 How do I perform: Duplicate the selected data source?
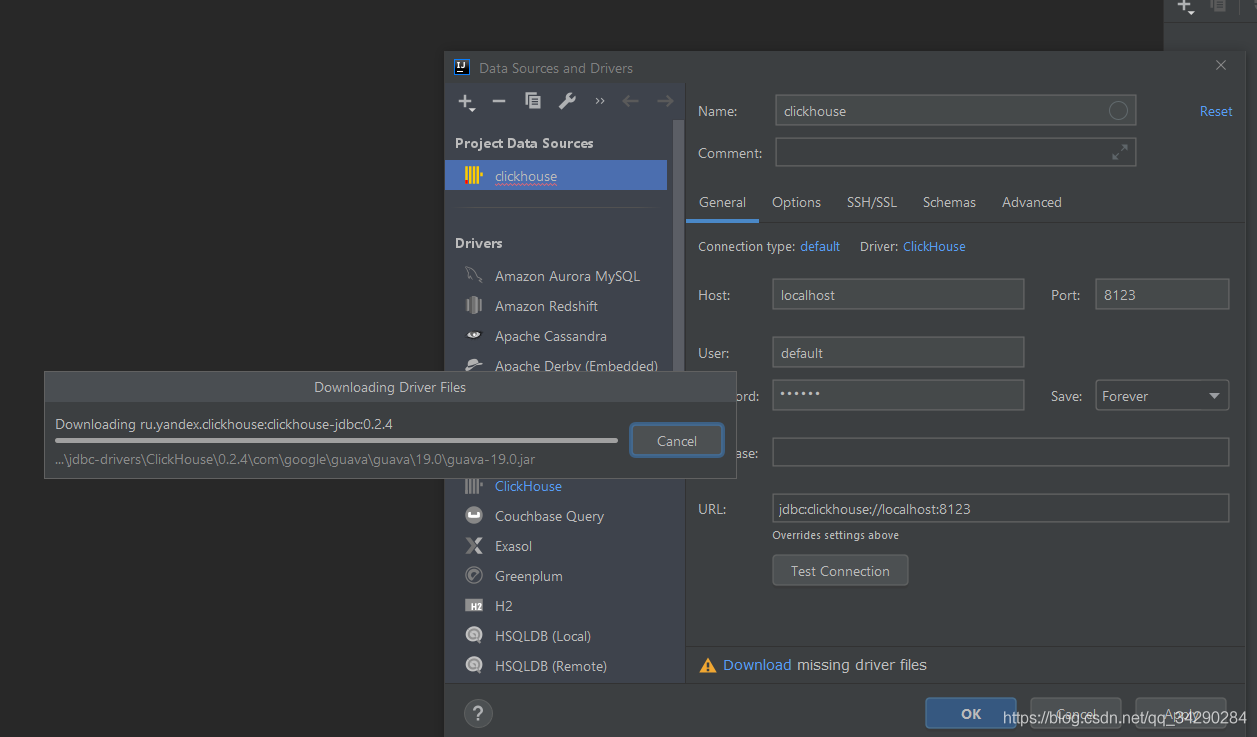pyautogui.click(x=533, y=101)
